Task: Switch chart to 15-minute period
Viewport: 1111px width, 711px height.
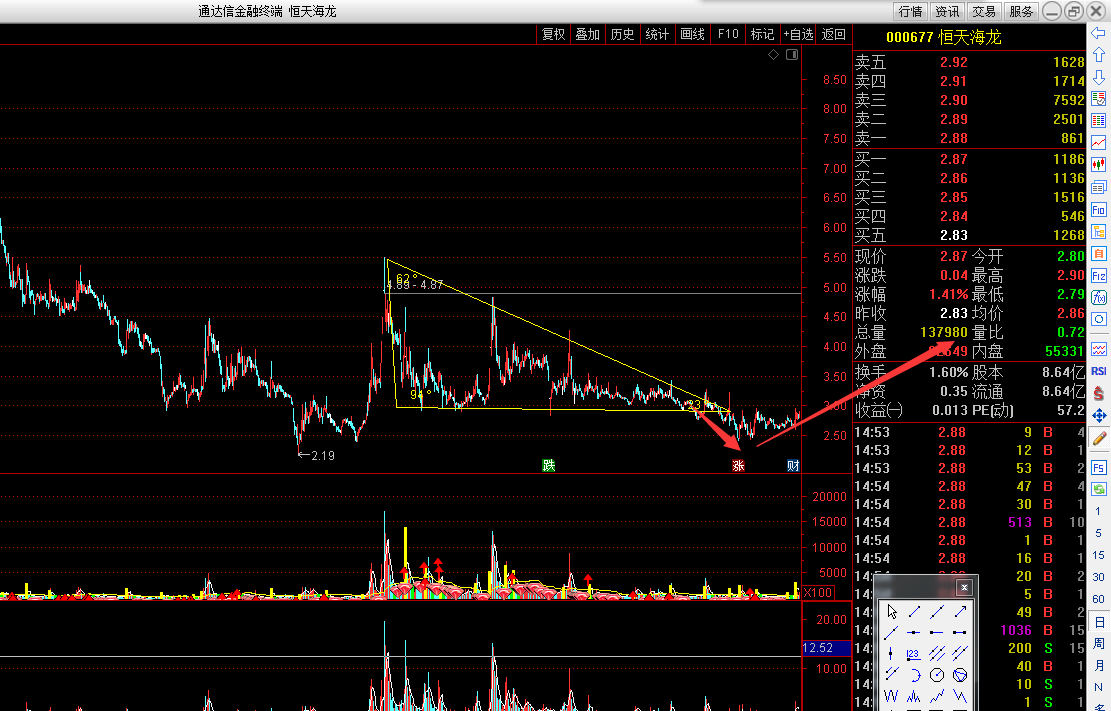Action: [1098, 554]
